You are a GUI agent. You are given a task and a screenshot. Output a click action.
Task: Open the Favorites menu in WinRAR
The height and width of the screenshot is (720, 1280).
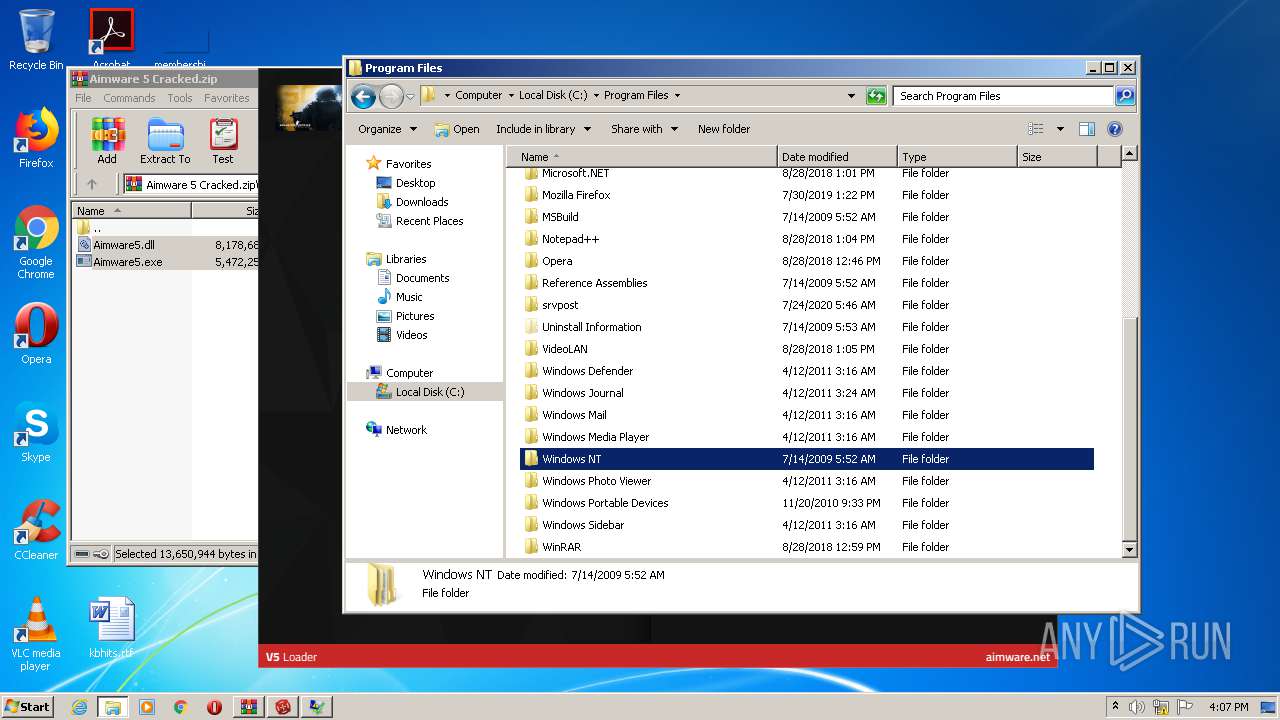pyautogui.click(x=227, y=98)
